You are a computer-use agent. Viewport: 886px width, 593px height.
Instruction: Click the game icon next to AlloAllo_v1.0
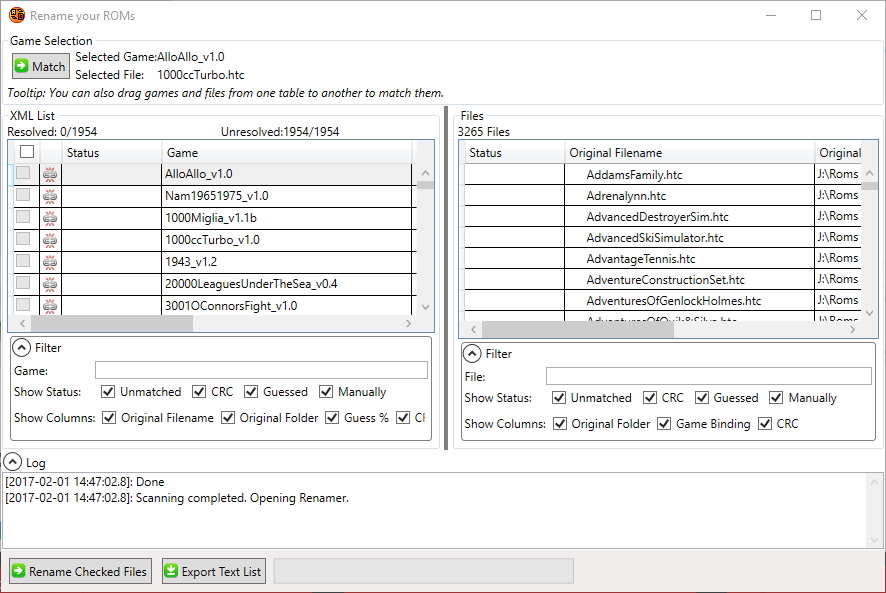(x=50, y=174)
